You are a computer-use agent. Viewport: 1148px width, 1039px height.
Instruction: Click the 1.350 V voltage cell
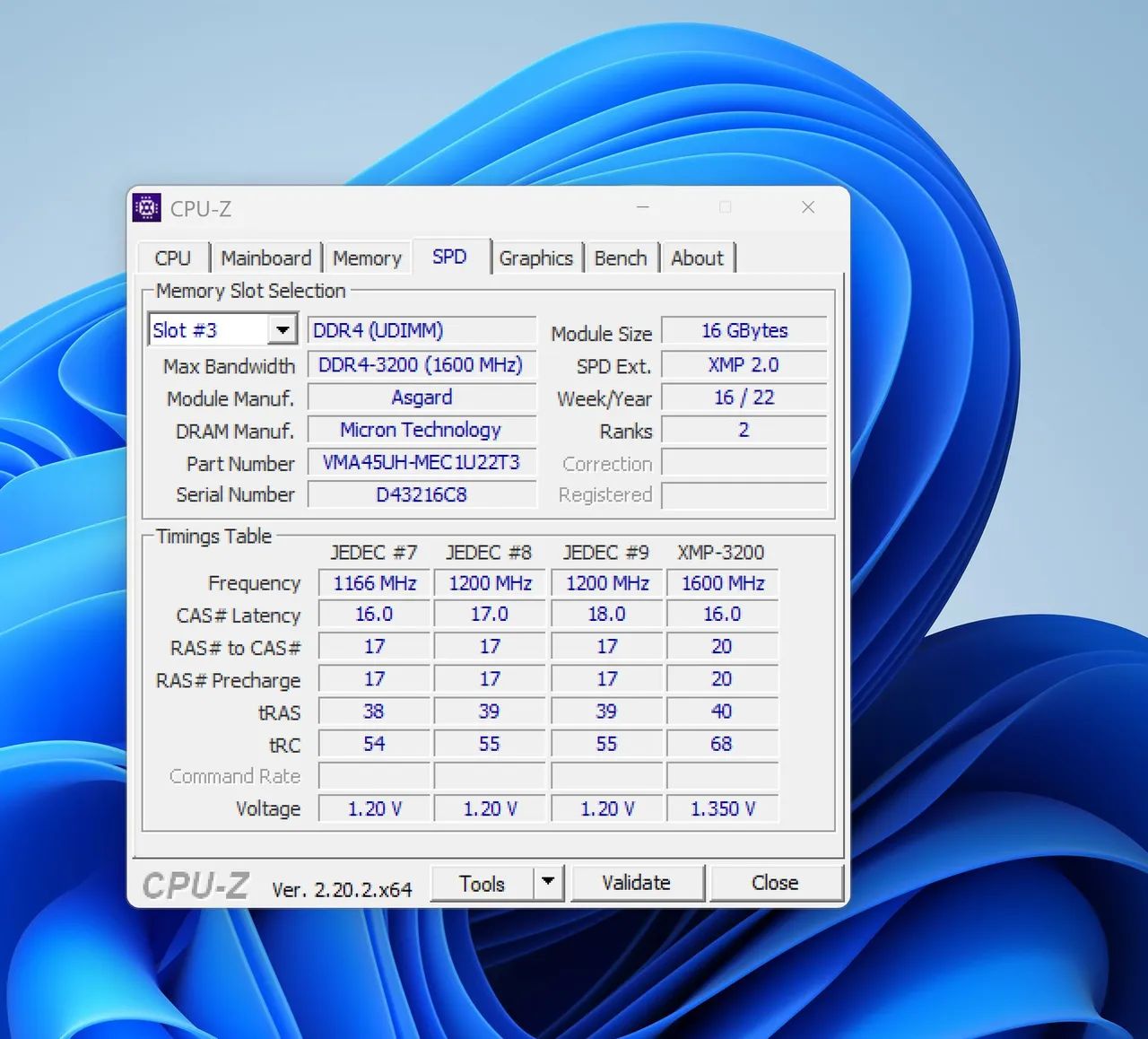point(723,808)
